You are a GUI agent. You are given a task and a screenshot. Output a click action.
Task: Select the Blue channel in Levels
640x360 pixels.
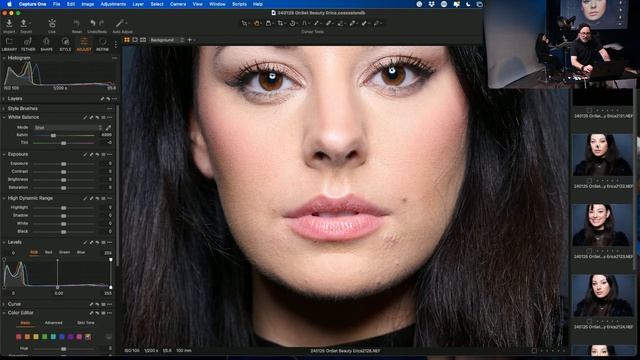pyautogui.click(x=81, y=252)
